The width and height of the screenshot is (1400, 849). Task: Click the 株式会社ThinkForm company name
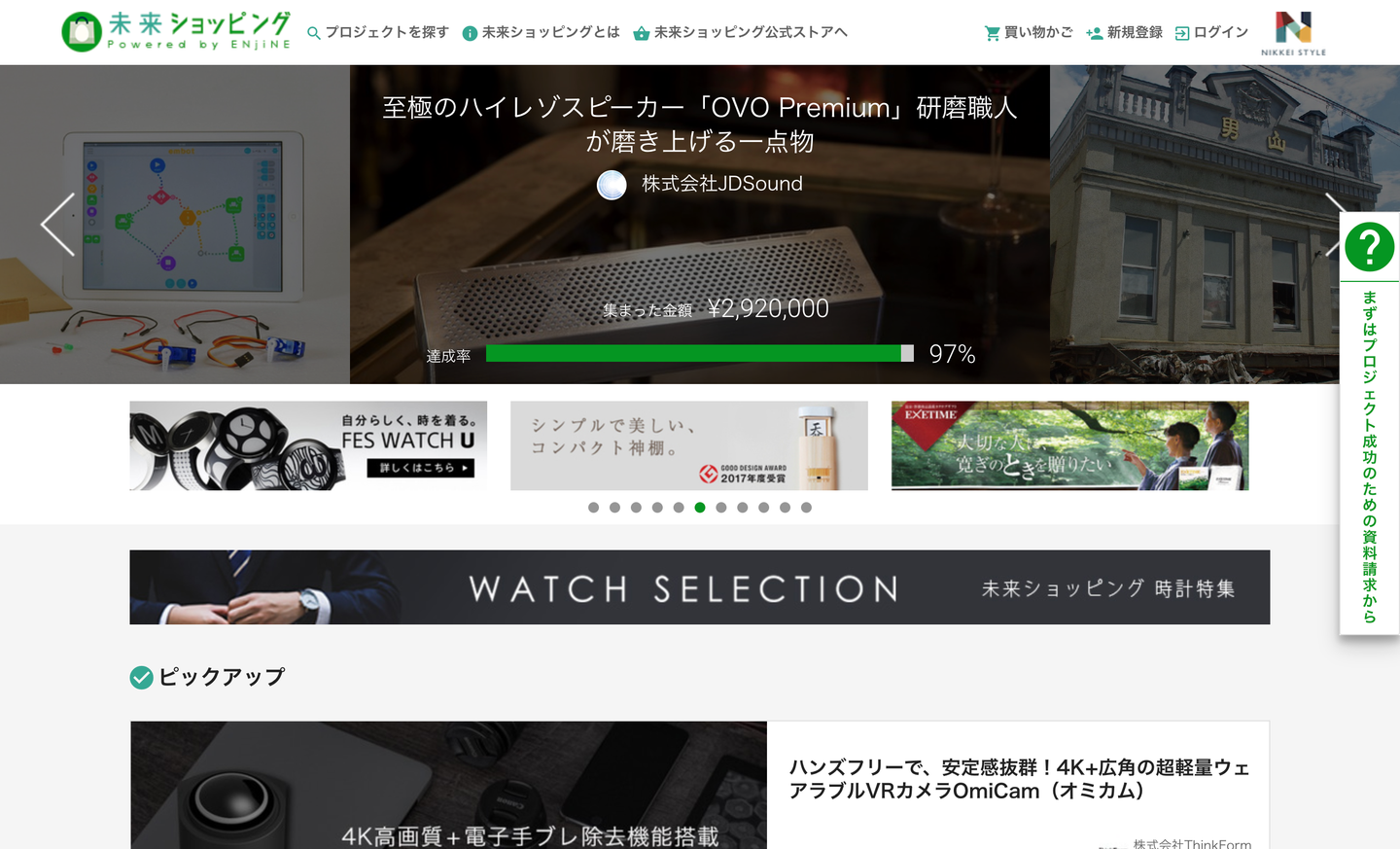[1192, 843]
